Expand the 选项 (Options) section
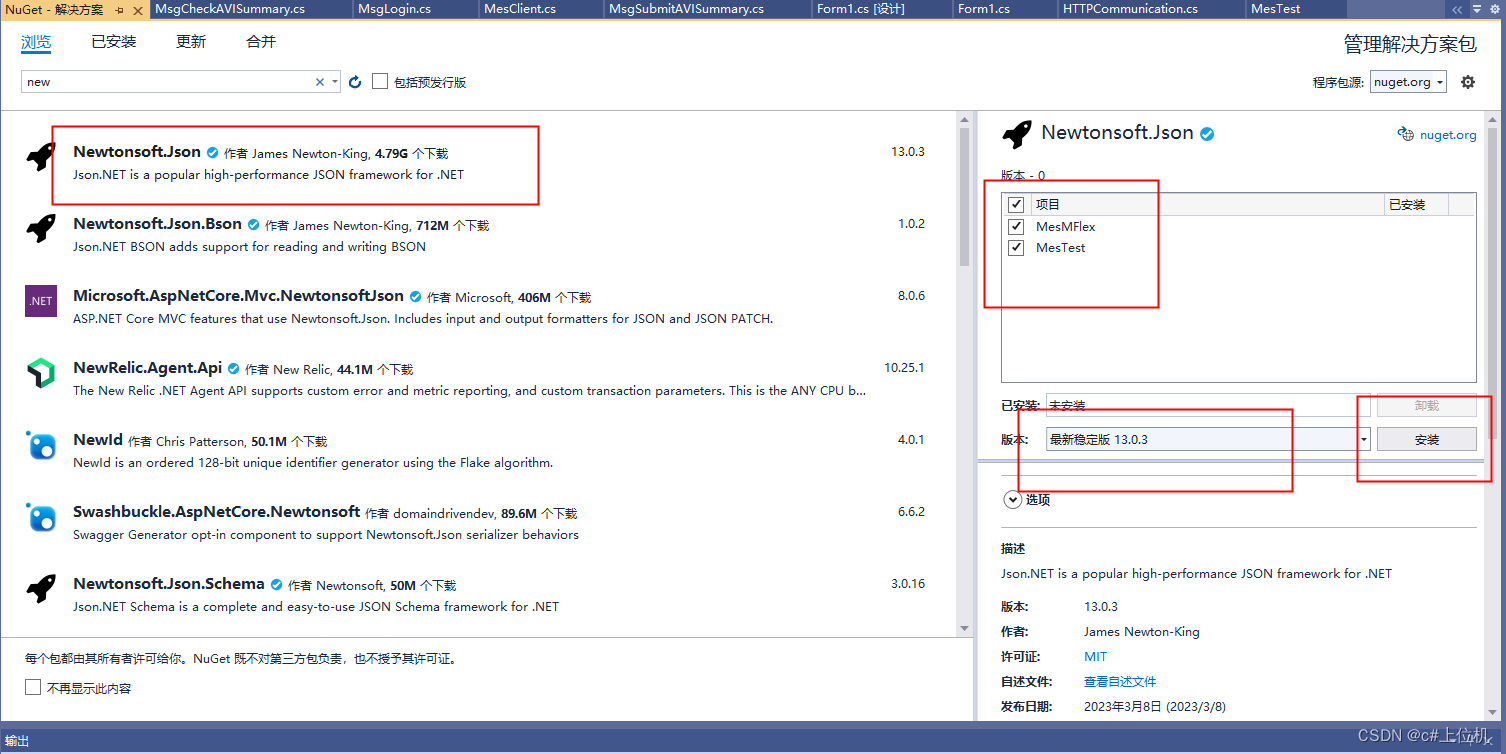Screen dimensions: 1506x754 pyautogui.click(x=1013, y=499)
